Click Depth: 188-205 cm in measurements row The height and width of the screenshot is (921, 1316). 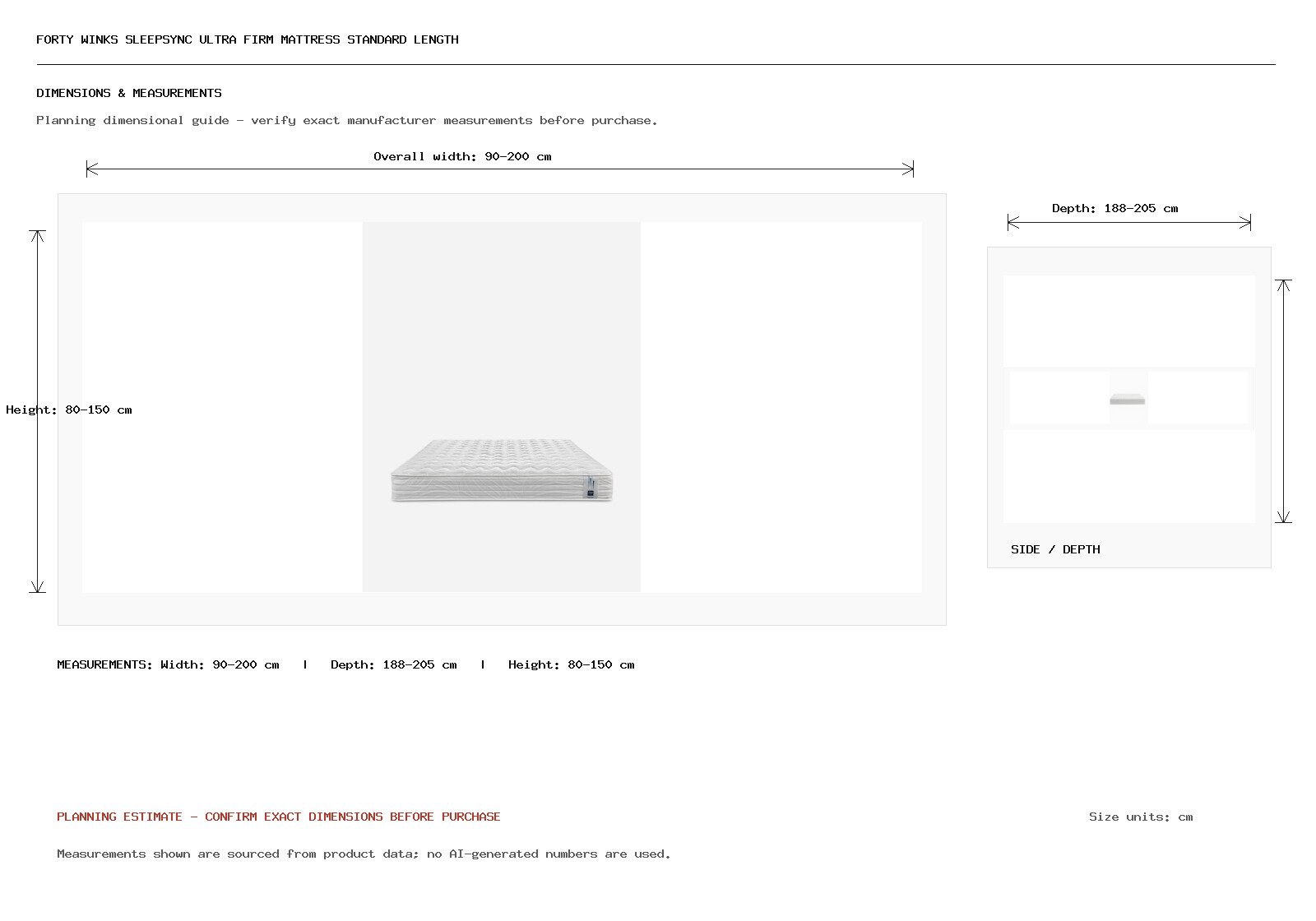pos(394,664)
